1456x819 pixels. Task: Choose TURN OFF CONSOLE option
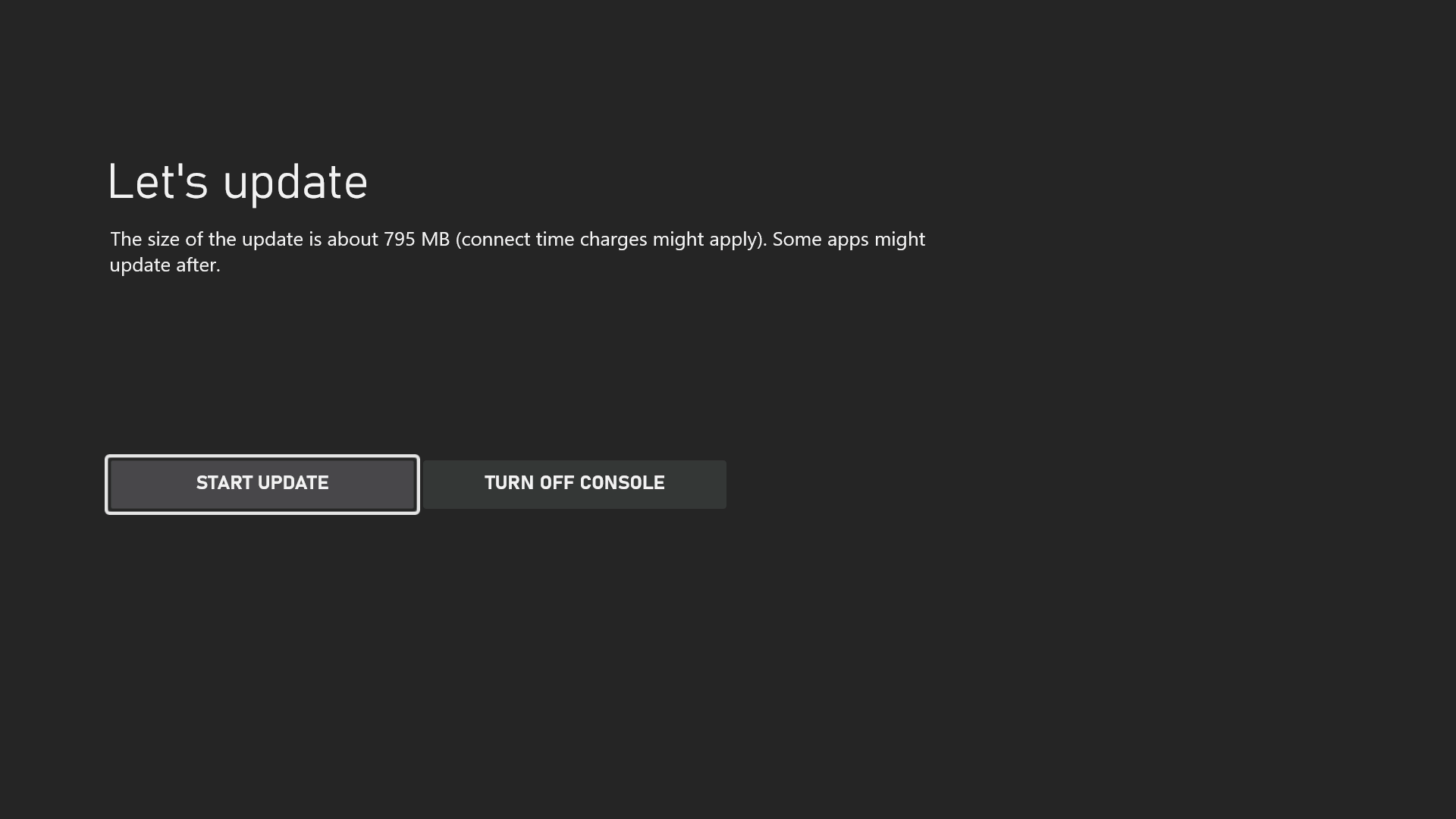[x=575, y=485]
